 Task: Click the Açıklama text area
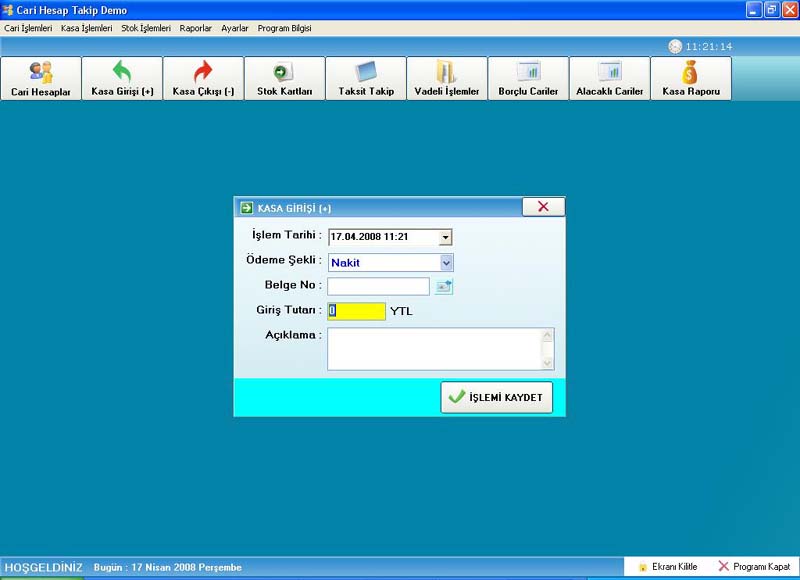pyautogui.click(x=434, y=350)
